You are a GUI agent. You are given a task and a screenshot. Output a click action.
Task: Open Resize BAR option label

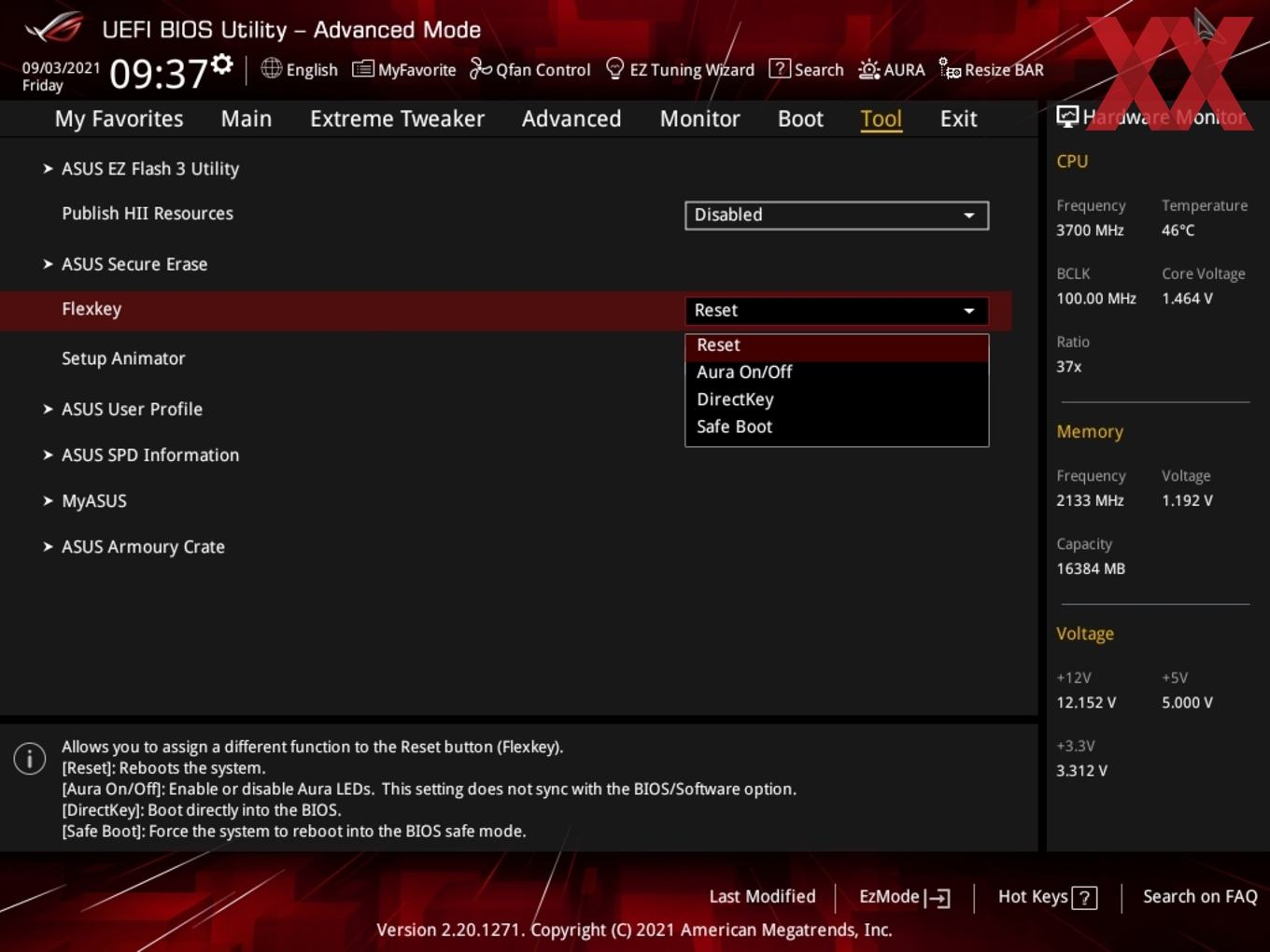(1004, 70)
